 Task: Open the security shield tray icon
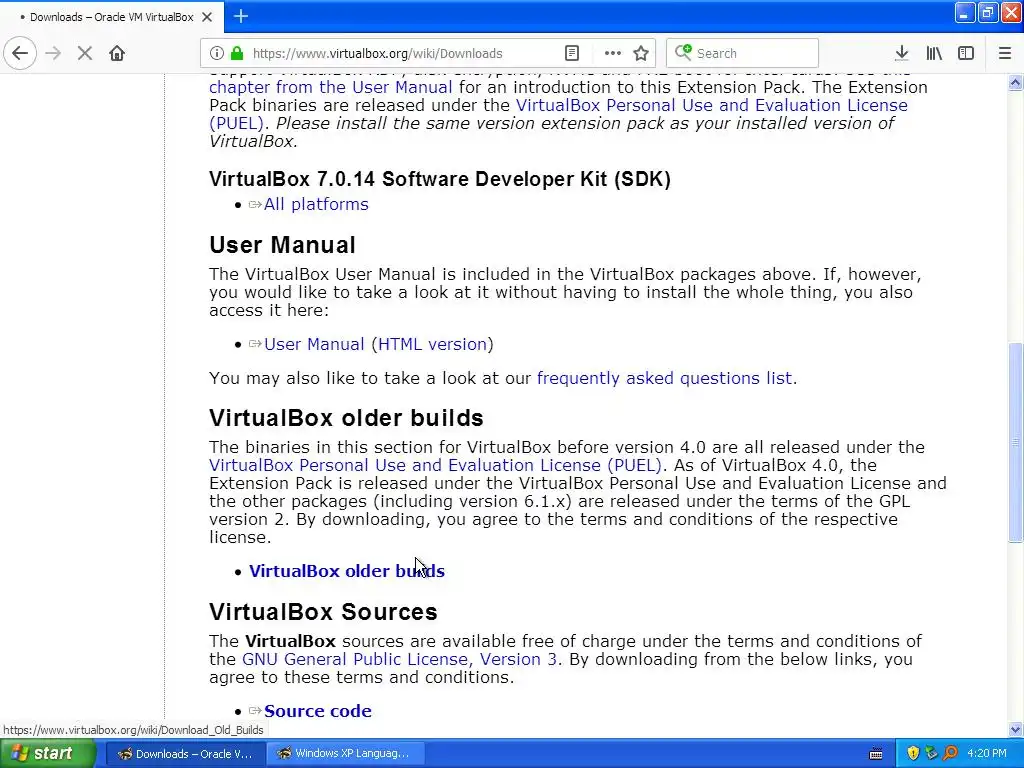(913, 754)
